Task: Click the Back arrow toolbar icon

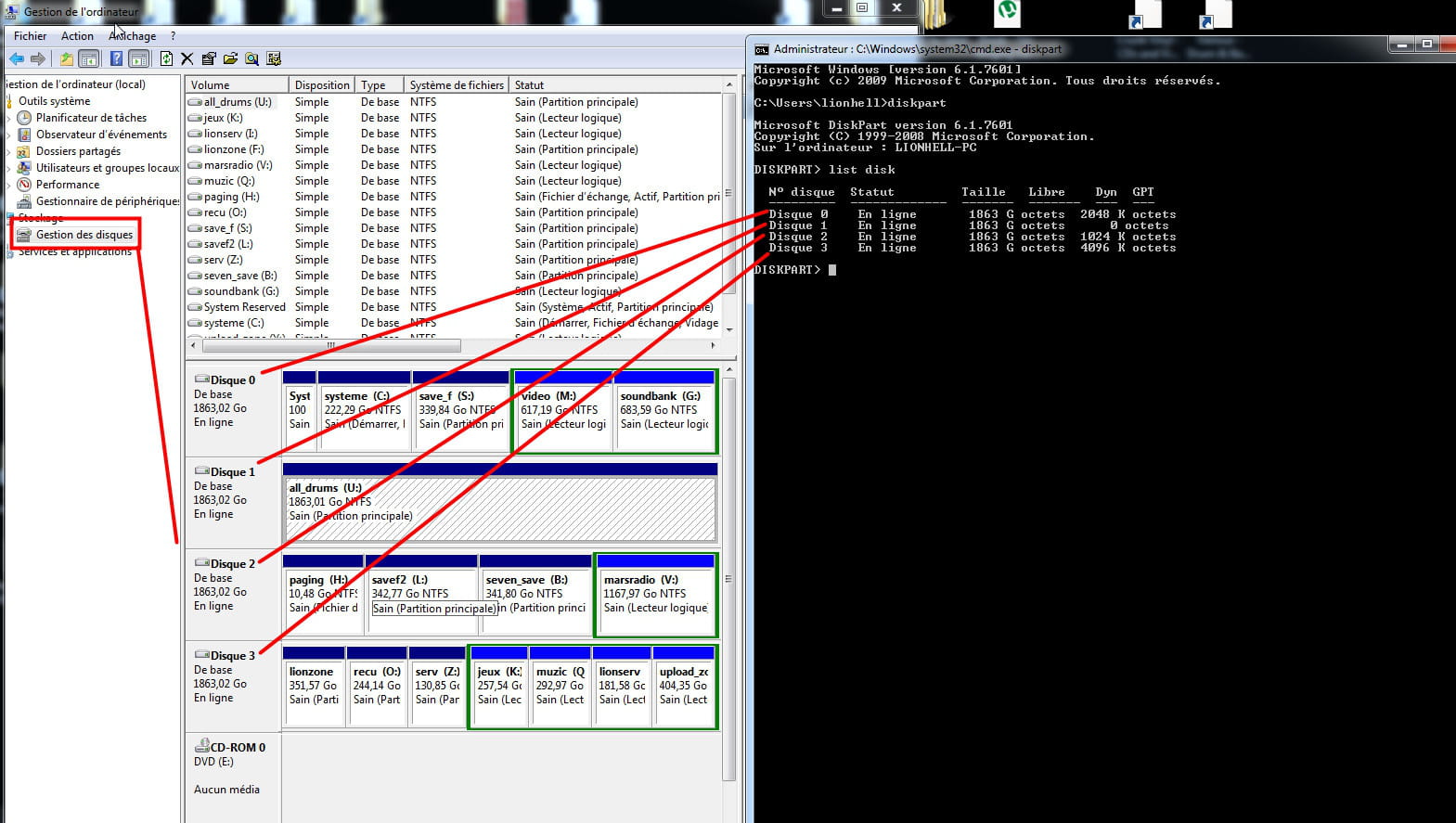Action: point(17,59)
